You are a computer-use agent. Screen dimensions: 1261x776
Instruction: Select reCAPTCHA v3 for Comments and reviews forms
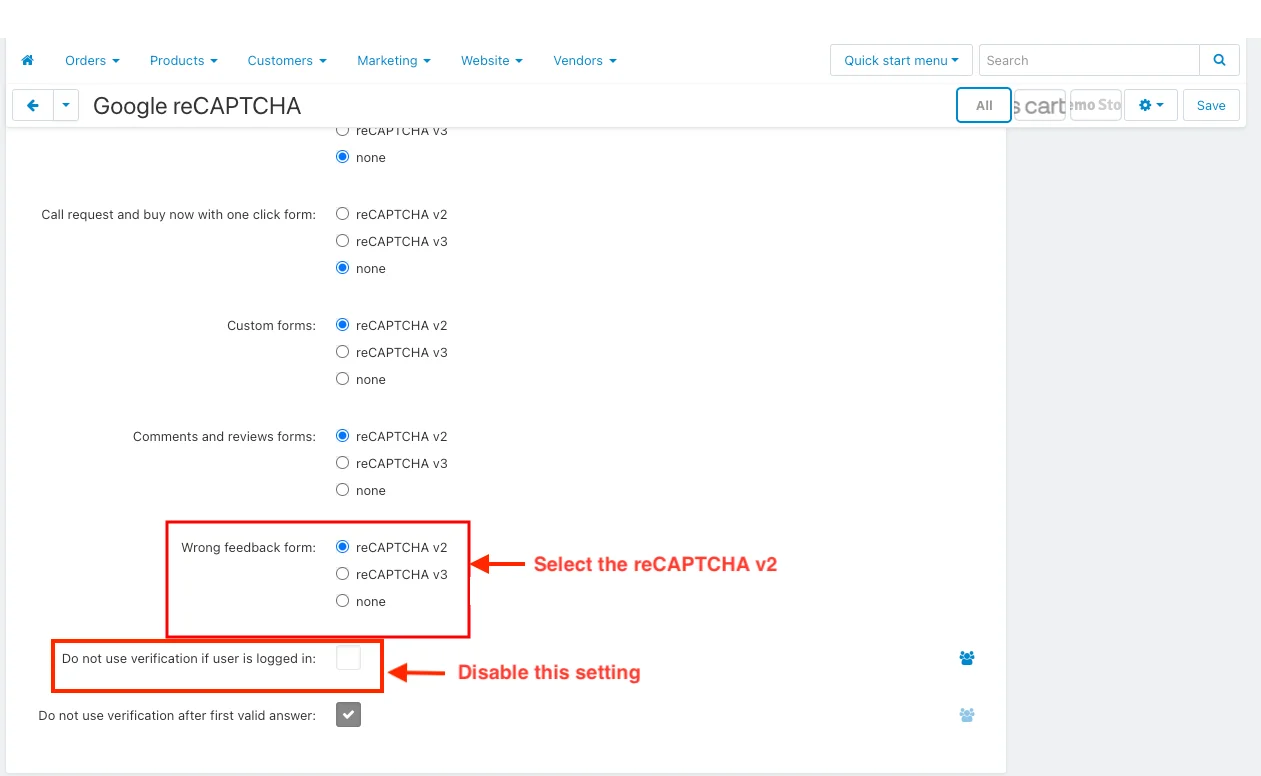coord(343,463)
